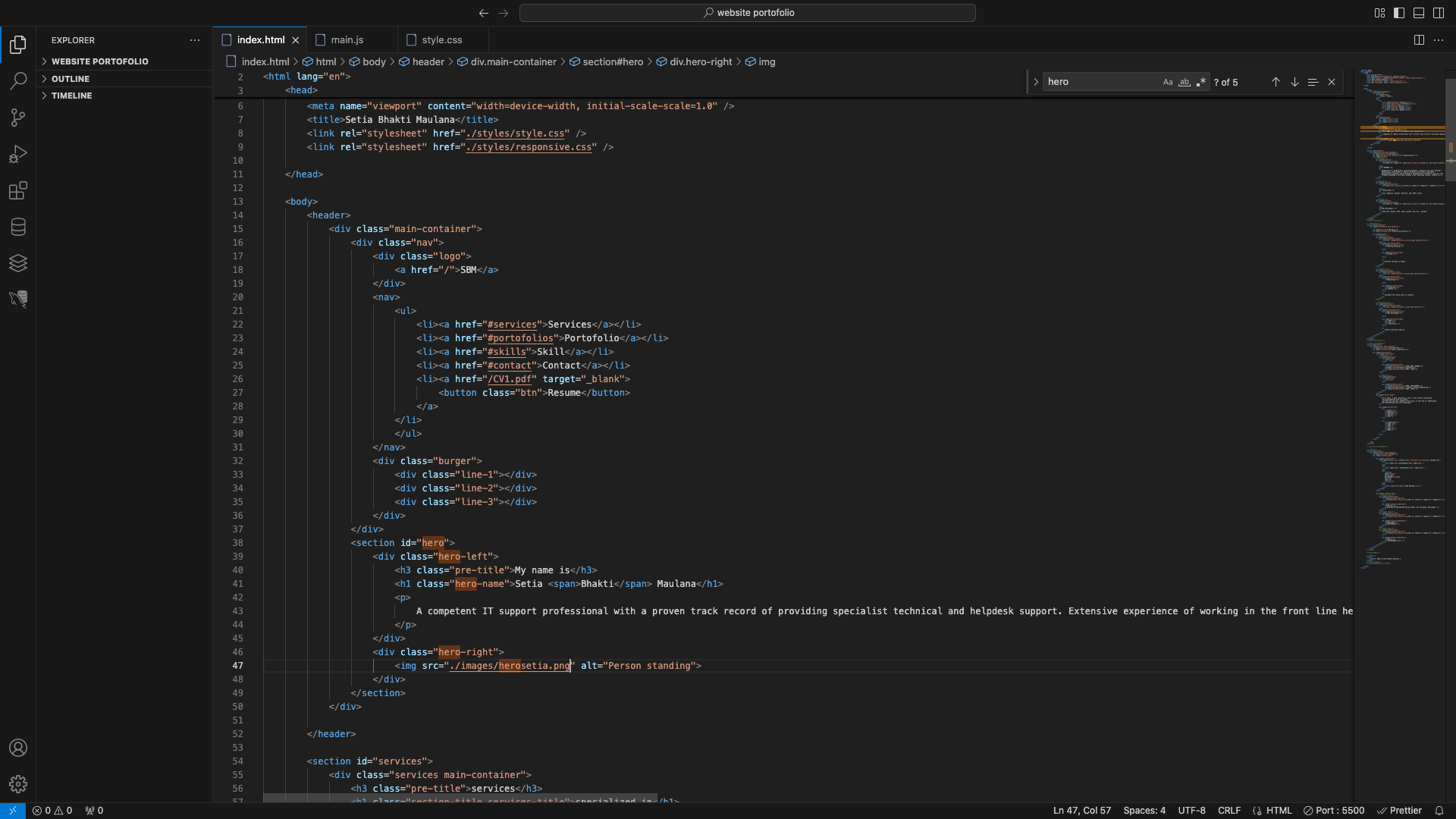The image size is (1456, 819).
Task: Go forward with navigation arrow
Action: pos(504,13)
